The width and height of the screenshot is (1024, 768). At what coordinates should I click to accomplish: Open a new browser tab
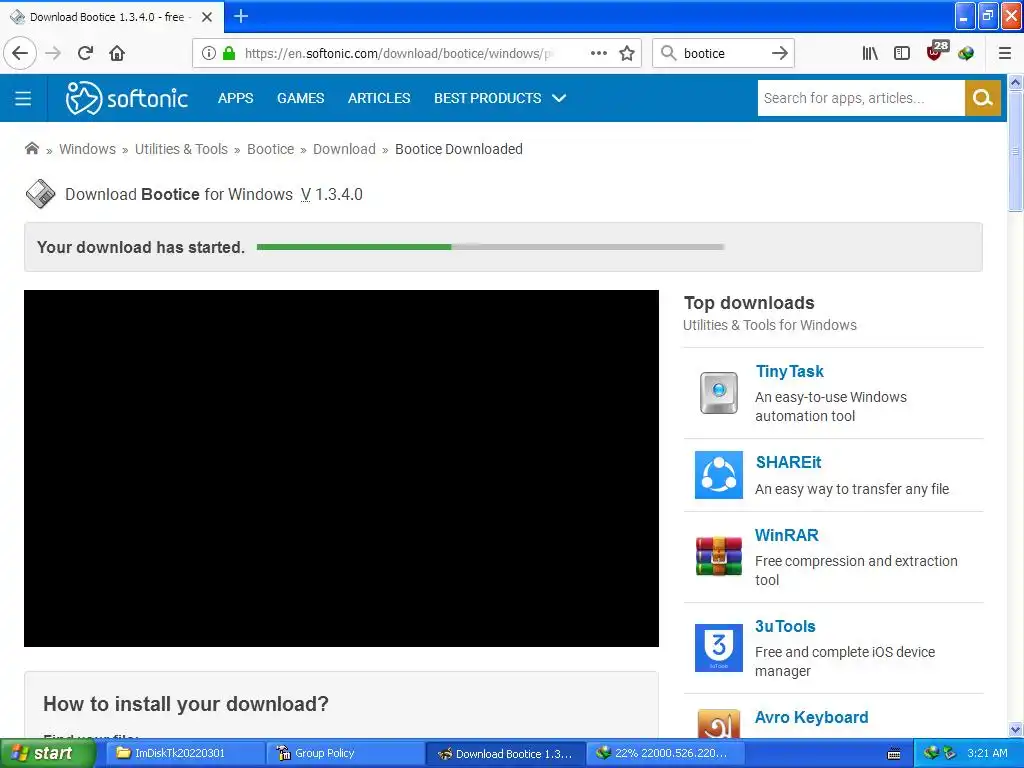point(241,16)
